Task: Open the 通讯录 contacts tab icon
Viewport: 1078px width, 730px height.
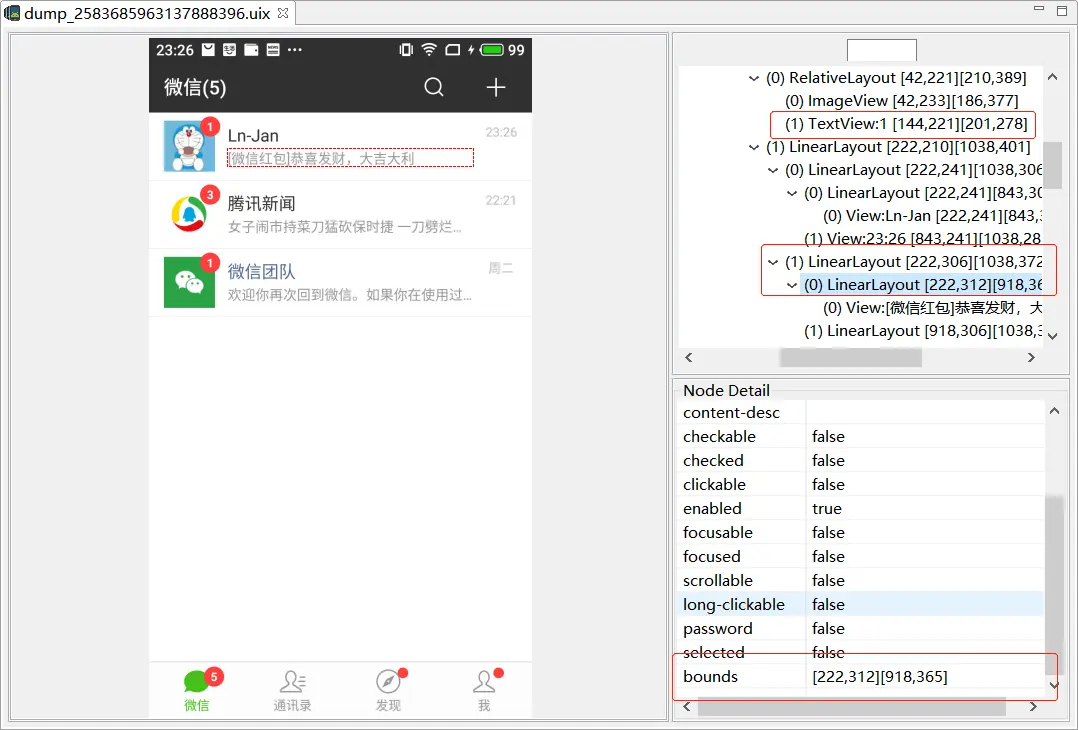Action: (292, 682)
